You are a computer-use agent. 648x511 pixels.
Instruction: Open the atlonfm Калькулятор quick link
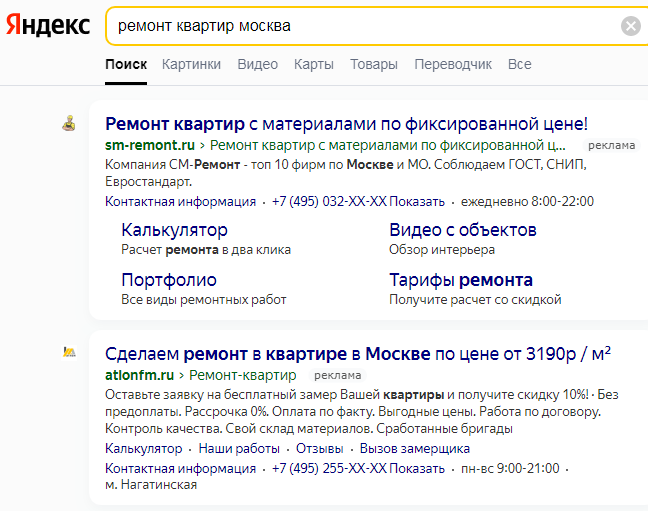pos(143,448)
